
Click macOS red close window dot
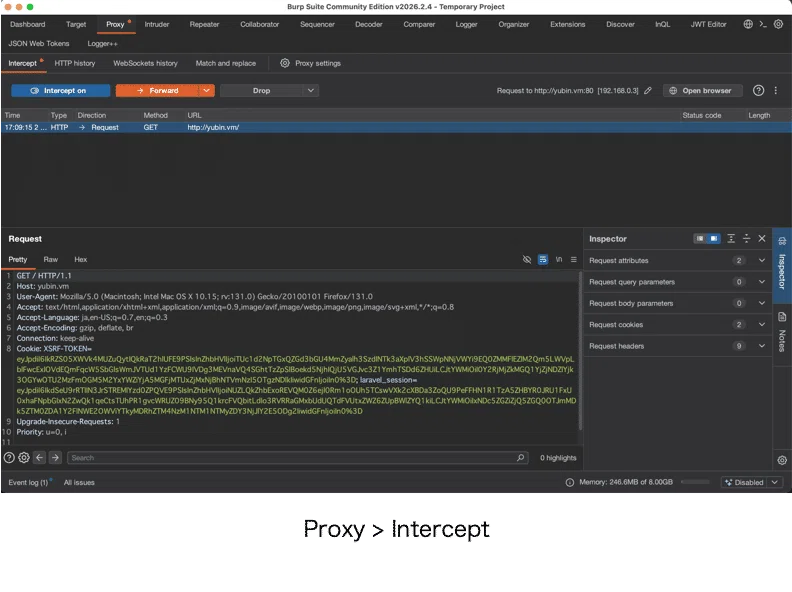tap(8, 7)
